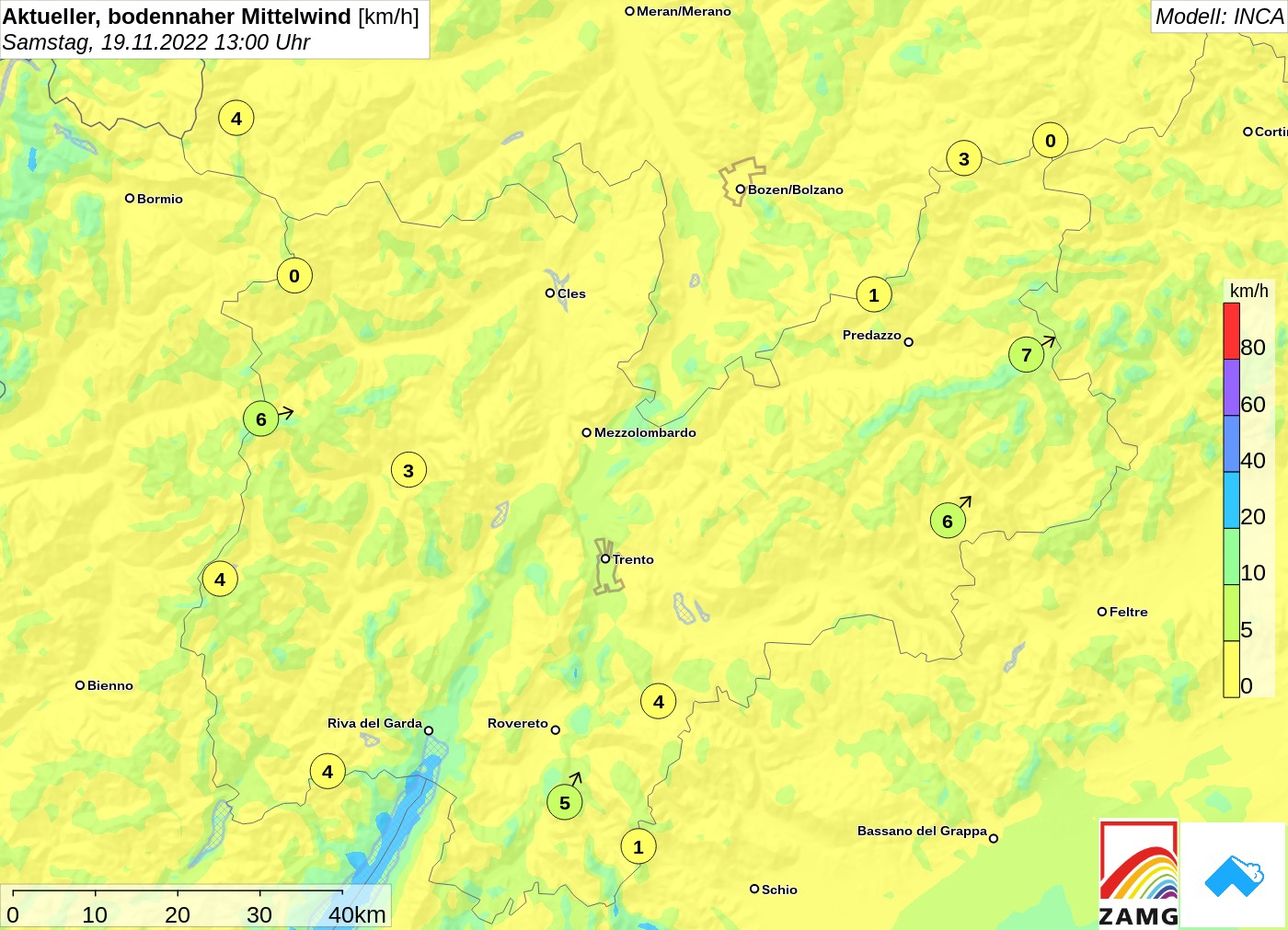Screen dimensions: 1288x930
Task: Click the Riva del Garda dot marker
Action: (x=429, y=731)
